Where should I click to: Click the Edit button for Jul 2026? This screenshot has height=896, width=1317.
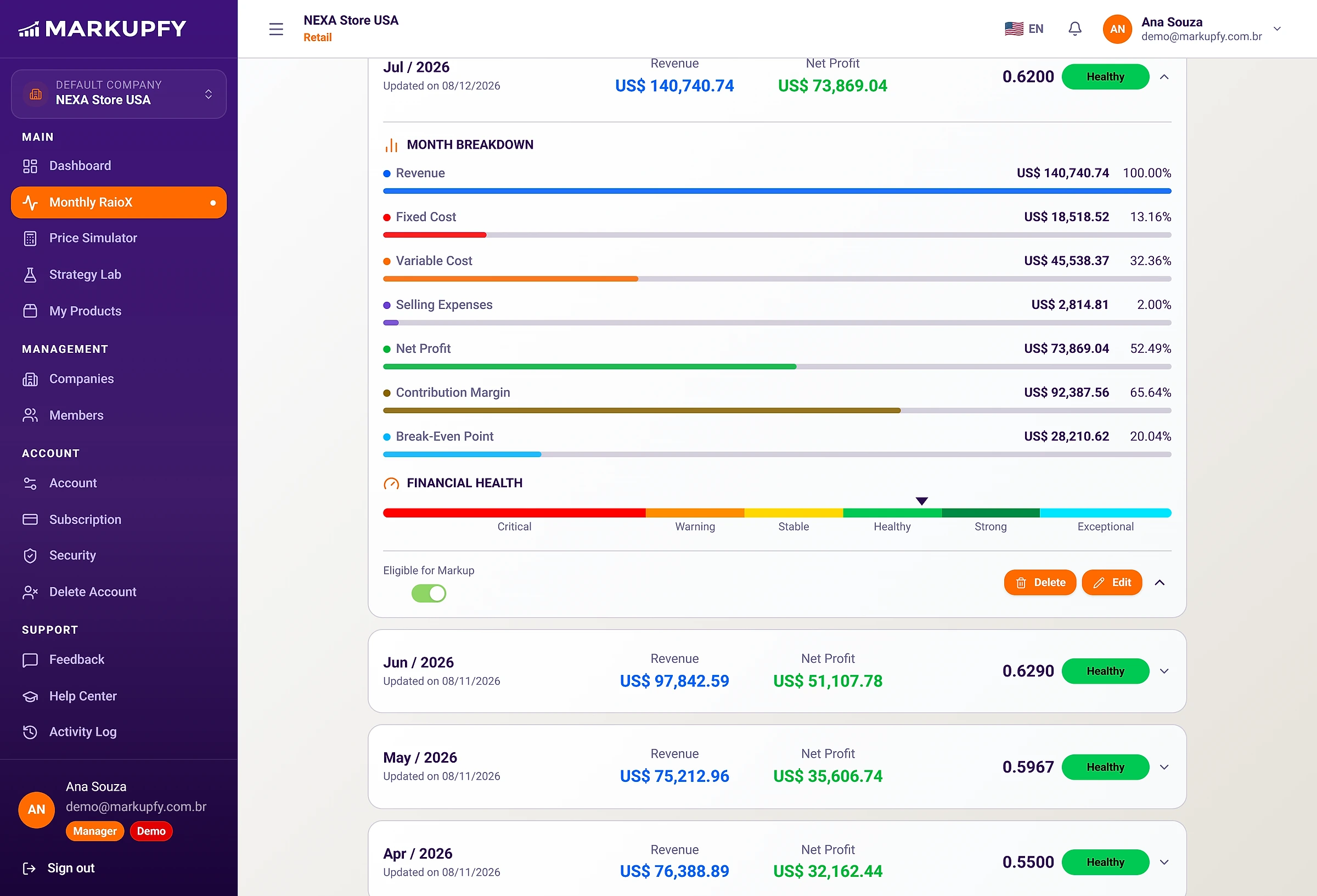1111,583
